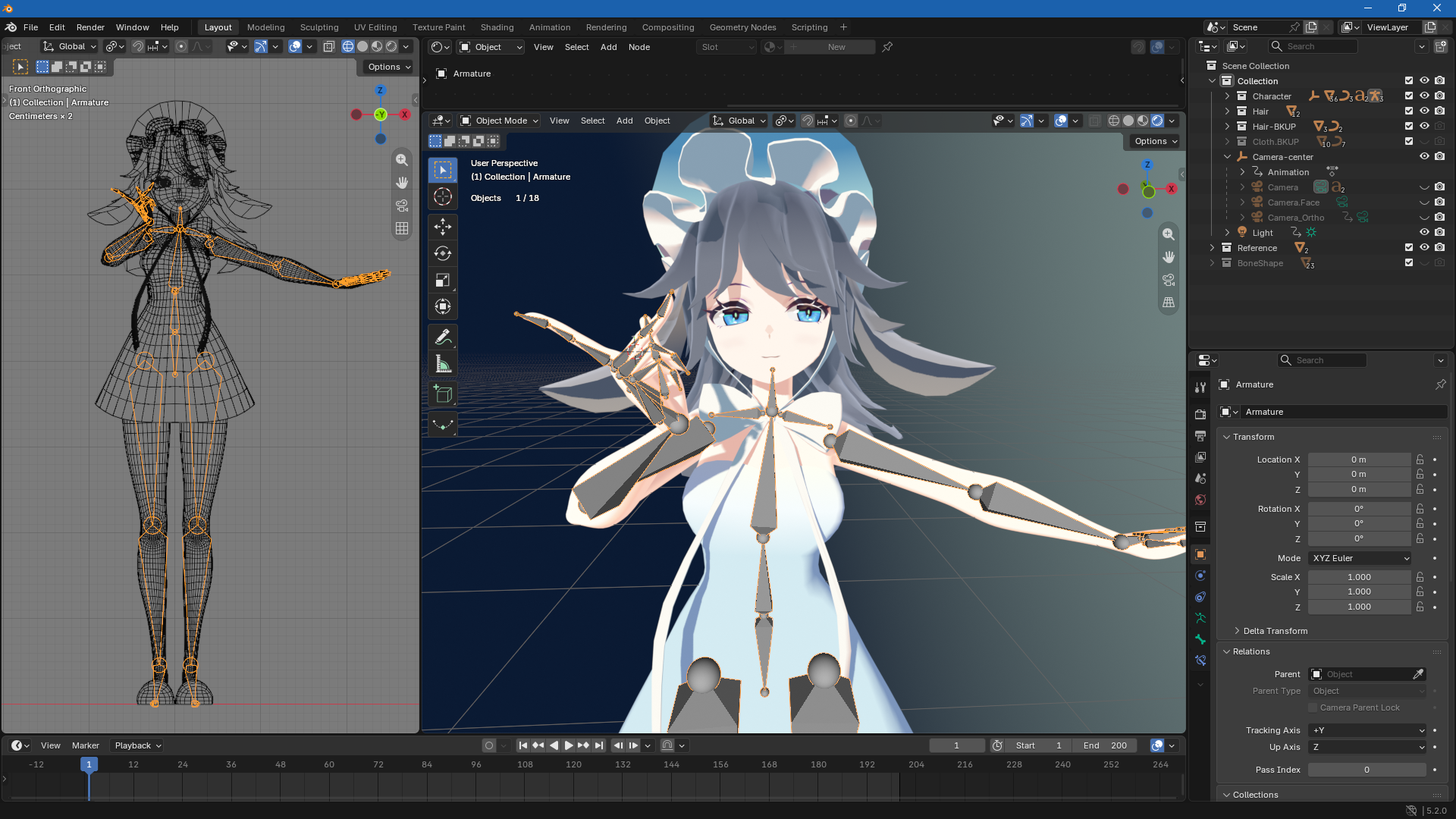Screen dimensions: 1456x819
Task: Open the Bone properties tab
Action: click(x=1200, y=639)
